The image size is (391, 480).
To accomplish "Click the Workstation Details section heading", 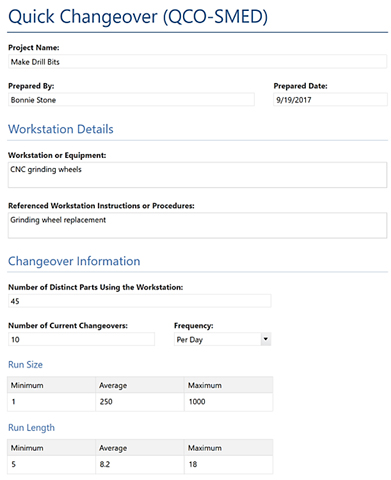I will click(x=61, y=129).
